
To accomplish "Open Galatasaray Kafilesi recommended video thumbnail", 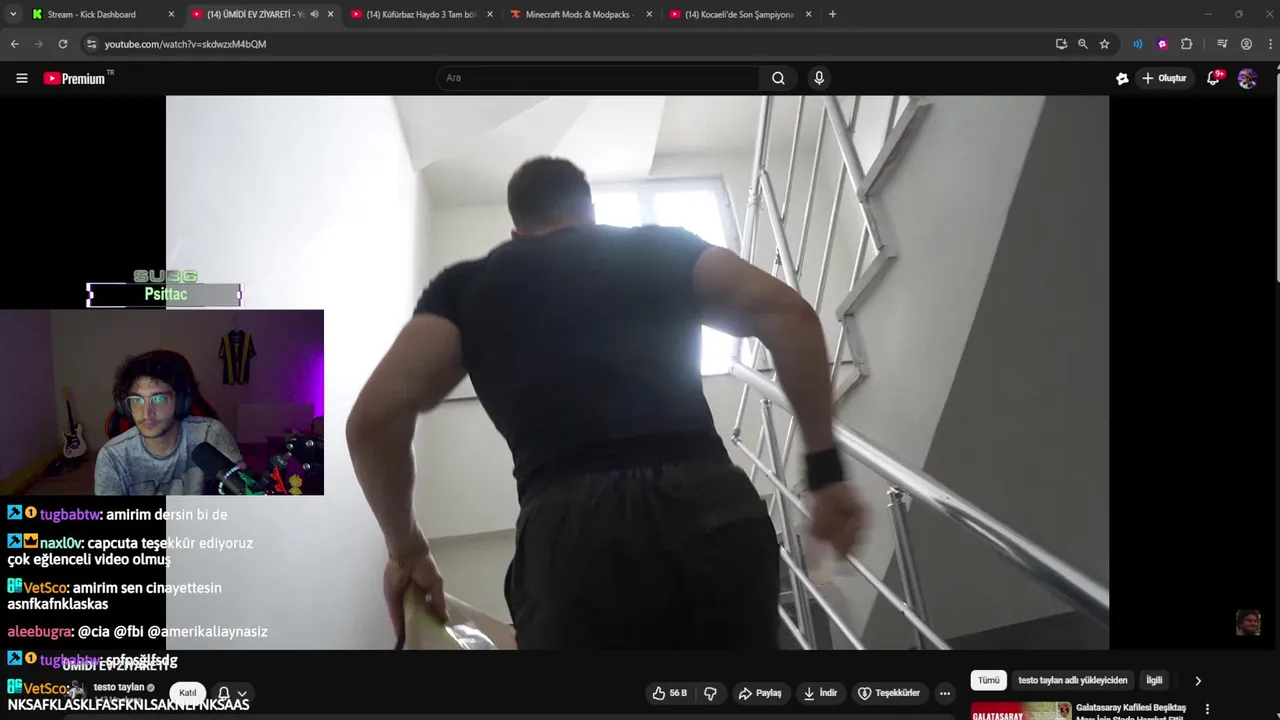I will (x=1020, y=711).
